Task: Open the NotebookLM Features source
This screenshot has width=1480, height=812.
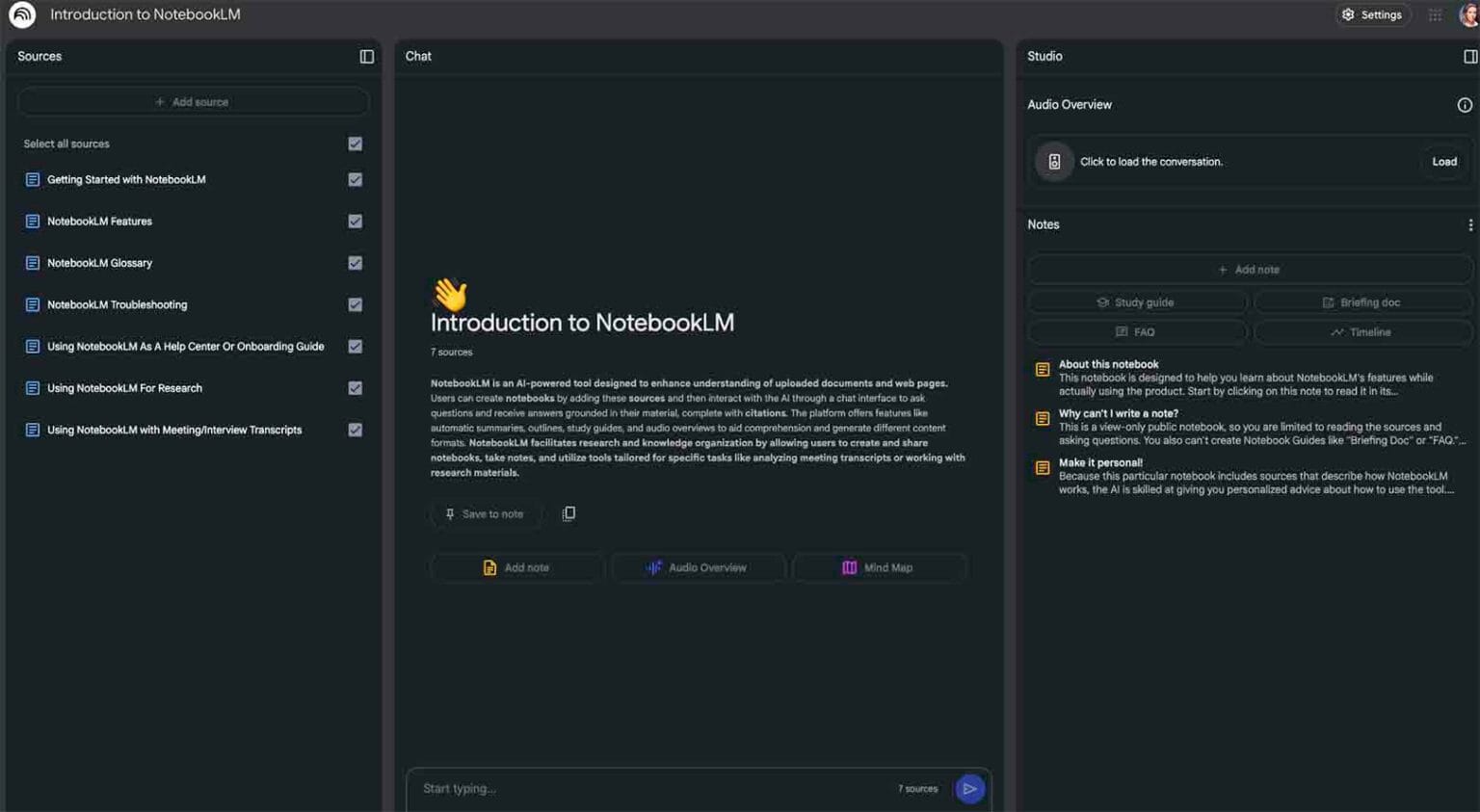Action: (x=99, y=222)
